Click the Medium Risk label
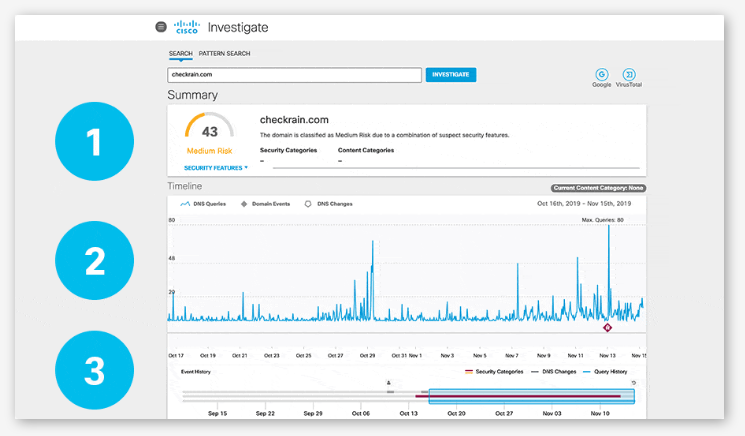 [x=210, y=151]
